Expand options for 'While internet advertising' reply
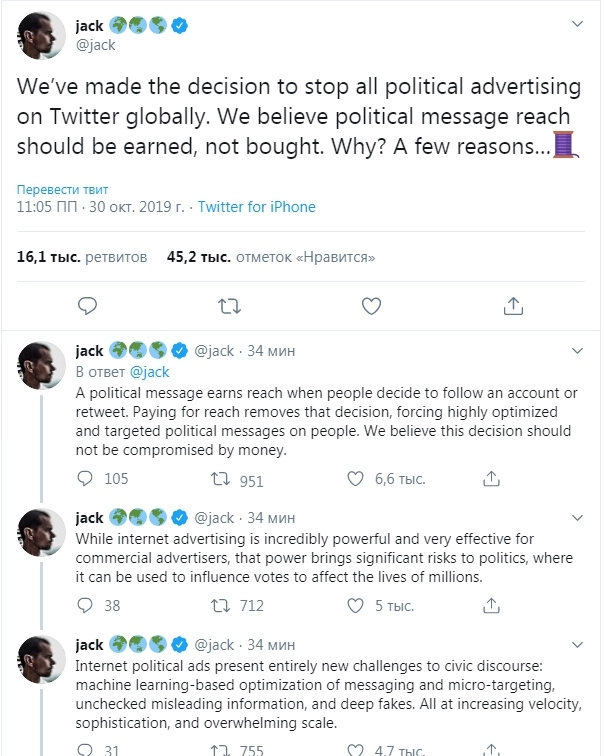Image resolution: width=604 pixels, height=756 pixels. pyautogui.click(x=577, y=517)
